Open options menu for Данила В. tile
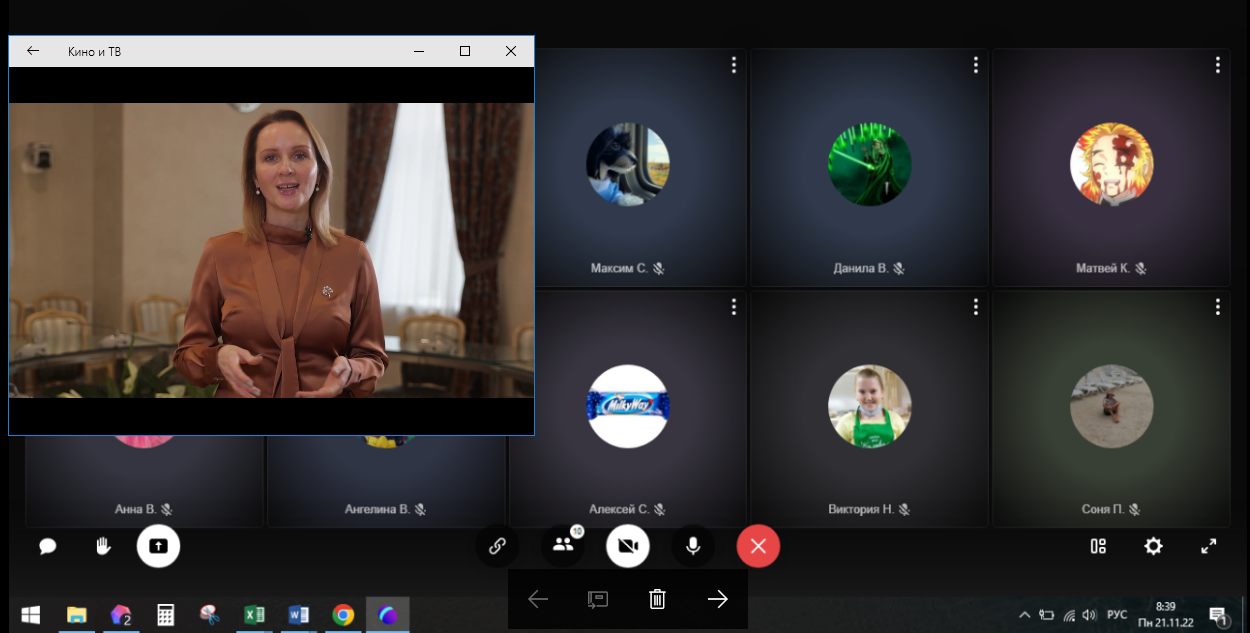 click(x=976, y=65)
